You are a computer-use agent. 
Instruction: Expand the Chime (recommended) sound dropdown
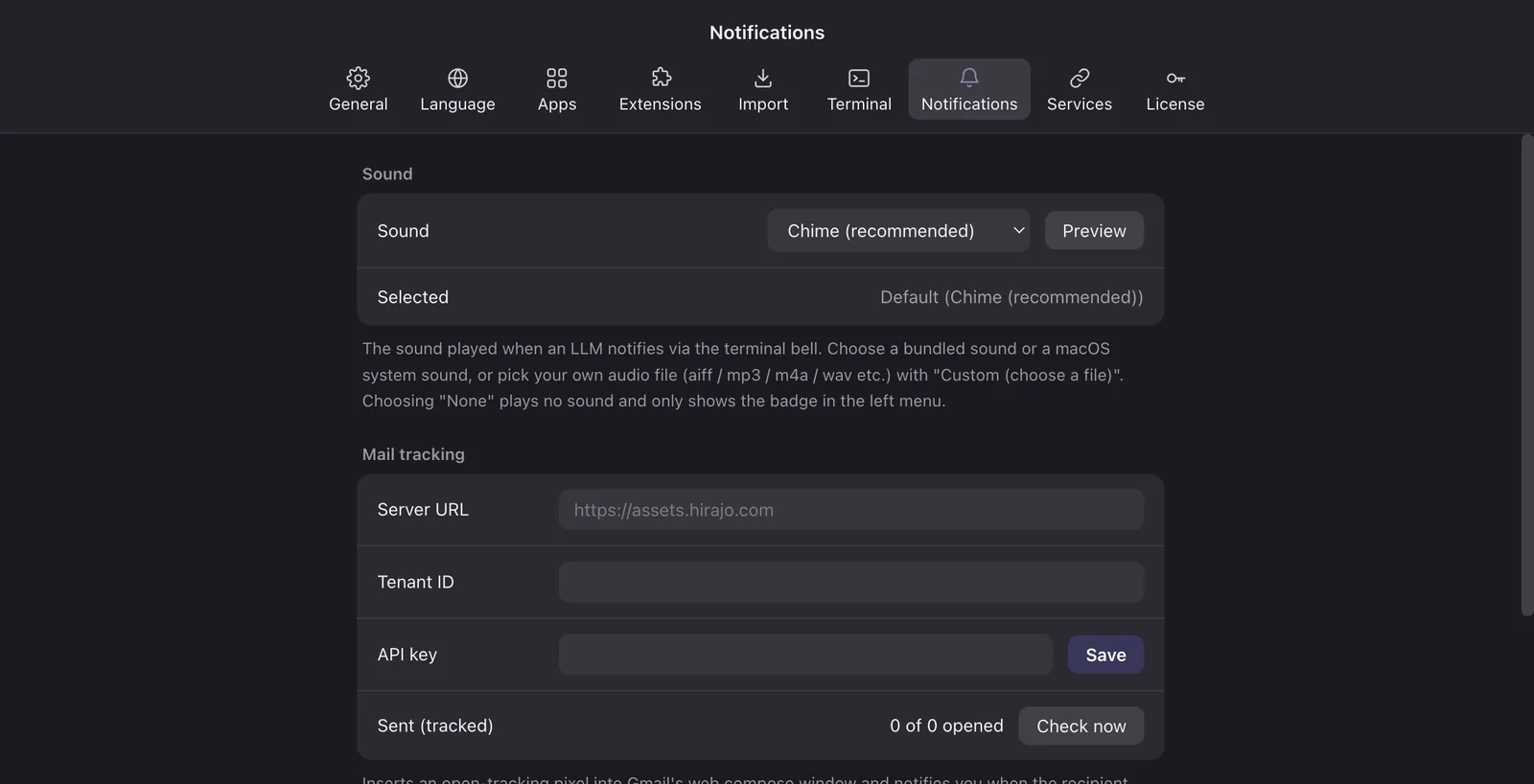[898, 231]
